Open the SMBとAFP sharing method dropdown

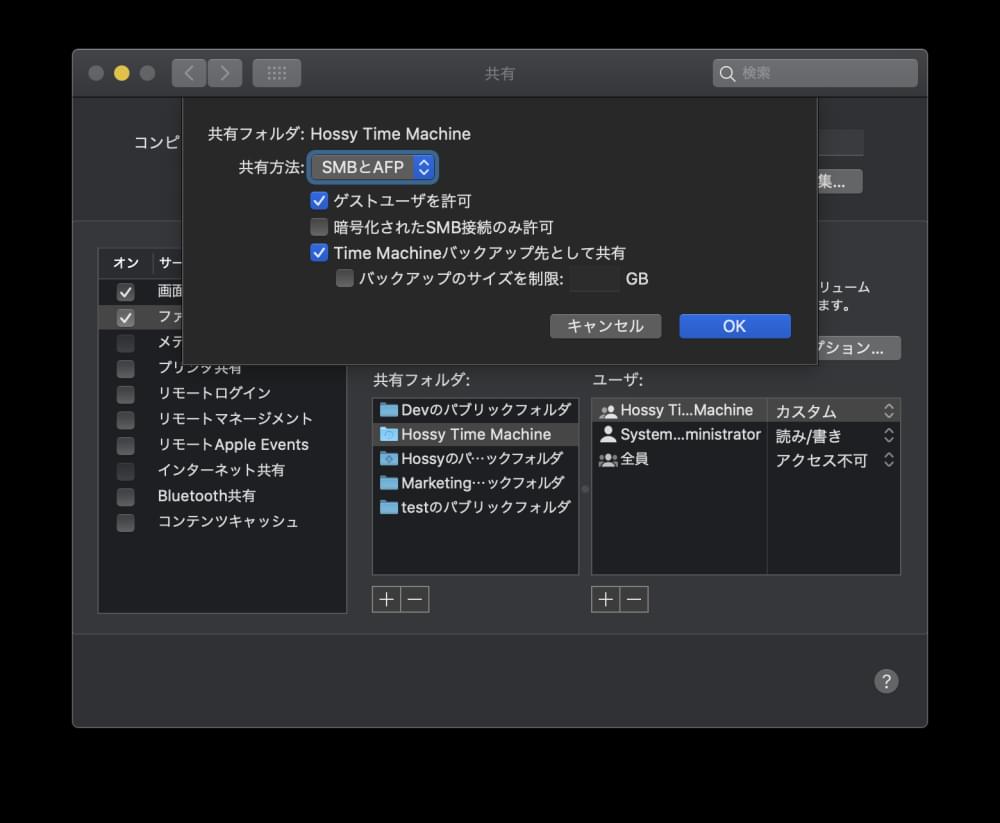(x=374, y=167)
